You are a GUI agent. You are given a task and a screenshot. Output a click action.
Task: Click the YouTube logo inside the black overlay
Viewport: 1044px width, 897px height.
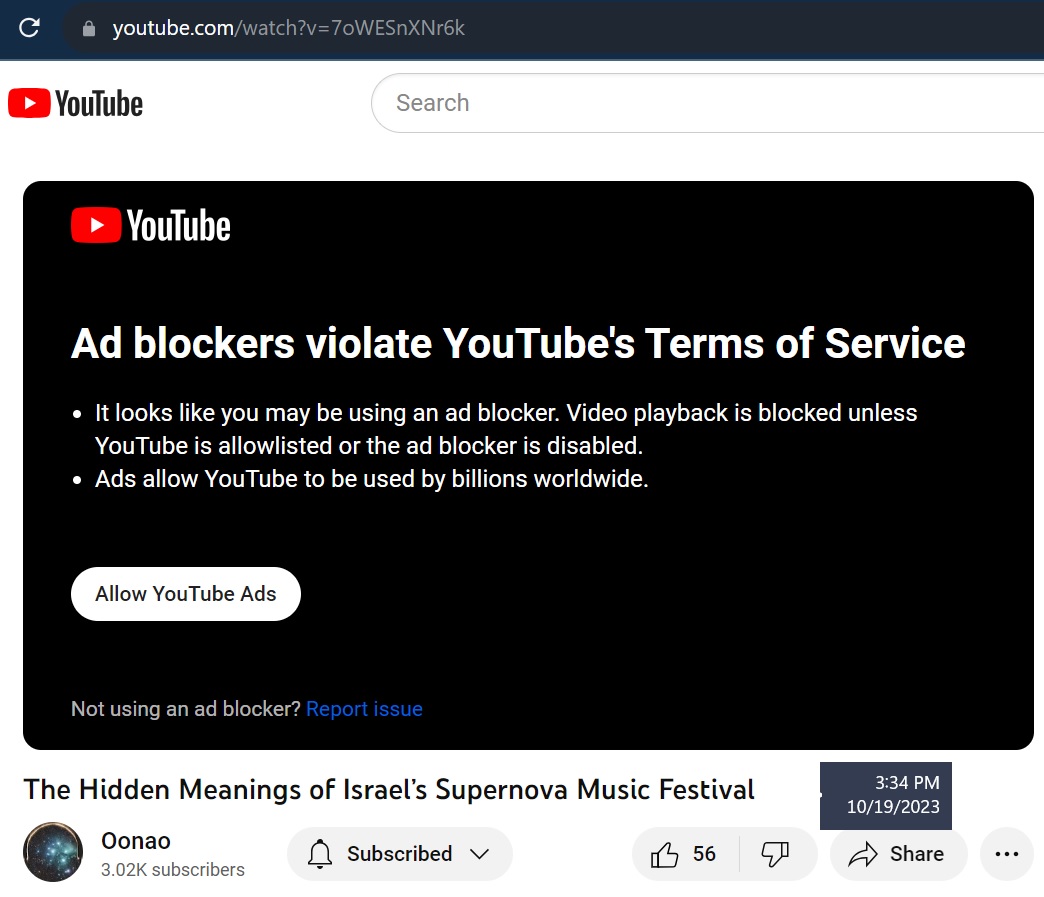click(150, 225)
